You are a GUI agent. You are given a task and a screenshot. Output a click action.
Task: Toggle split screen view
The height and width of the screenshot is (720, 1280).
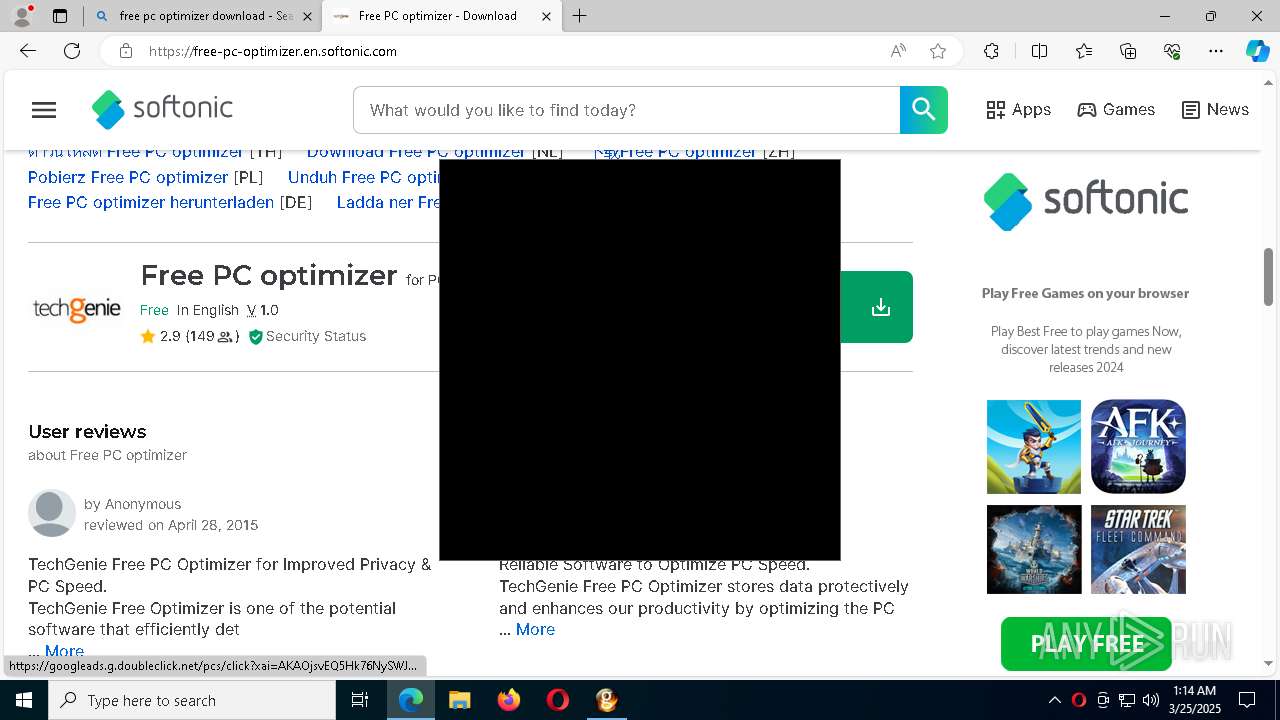pos(1039,51)
